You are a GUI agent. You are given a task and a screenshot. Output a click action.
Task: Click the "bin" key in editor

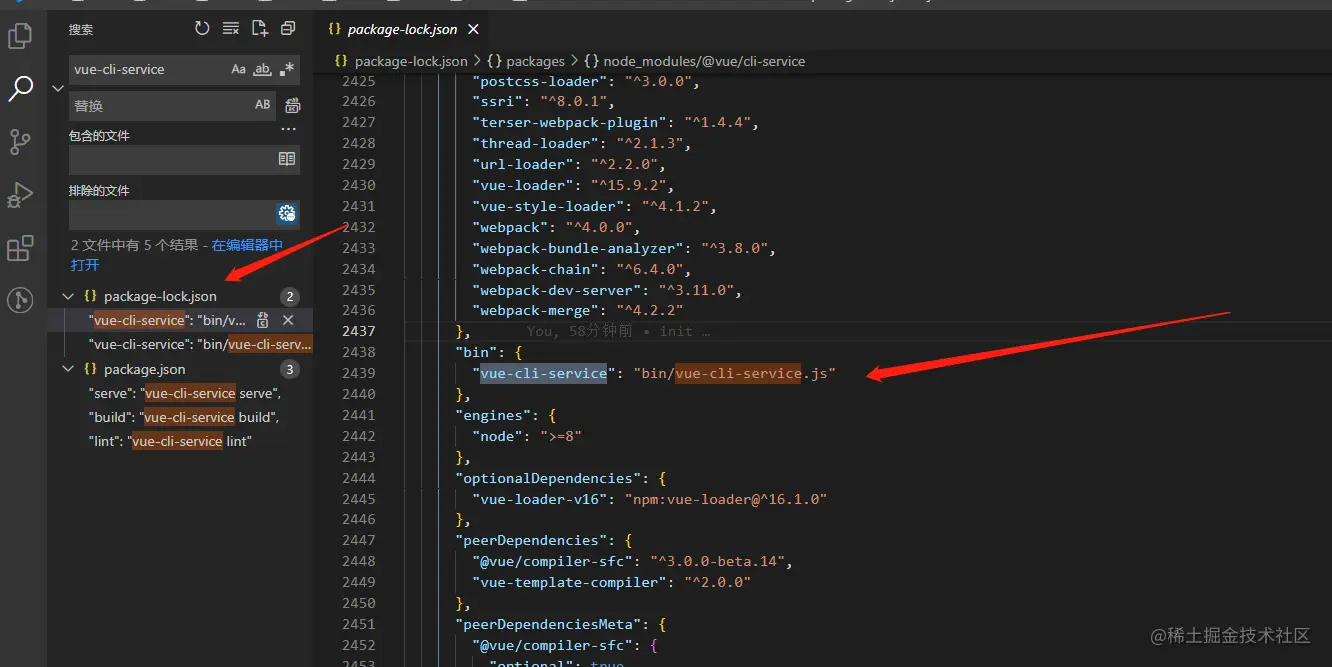coord(476,352)
